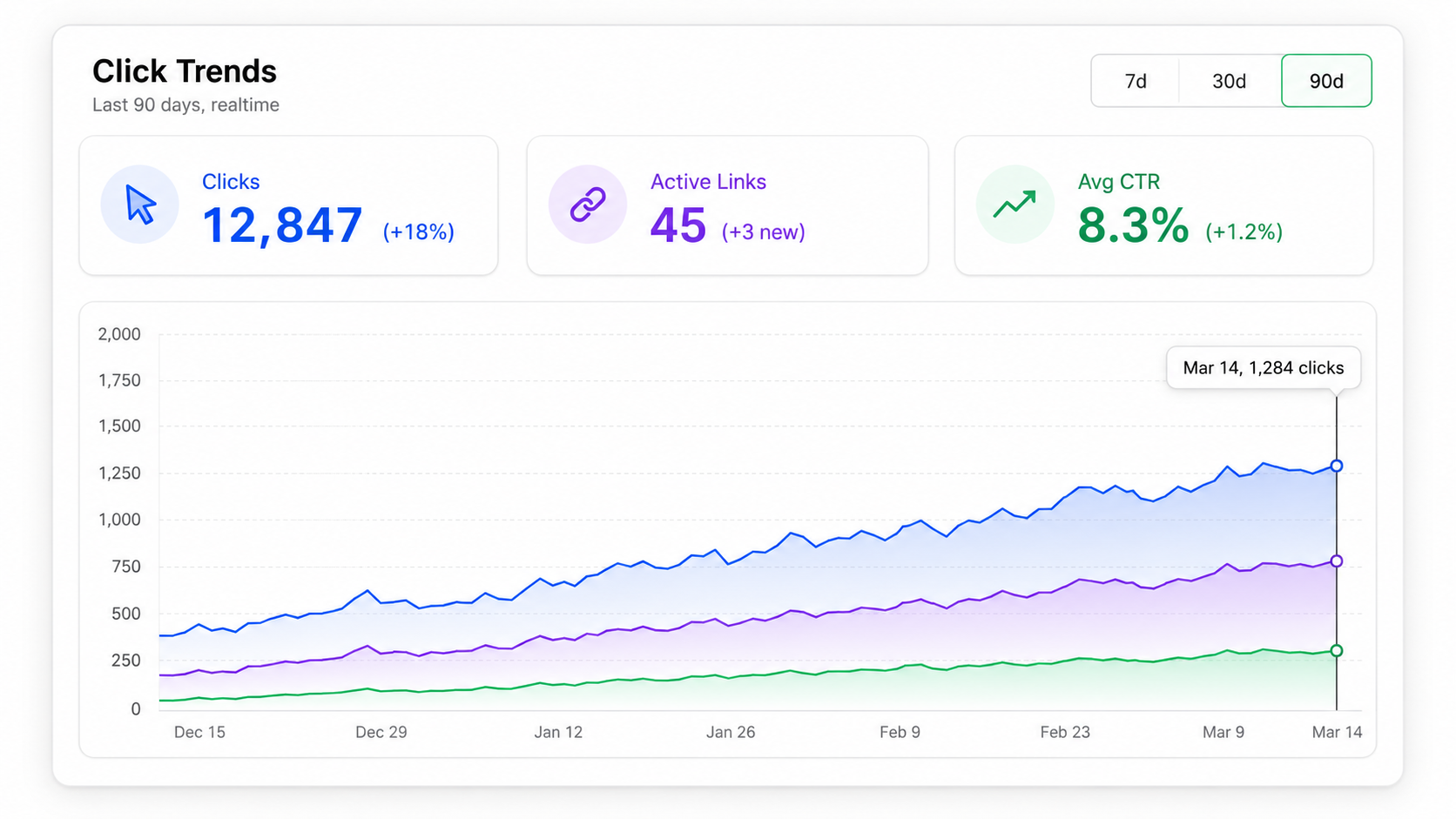The height and width of the screenshot is (819, 1456).
Task: Click the 1,250 y-axis label
Action: [119, 473]
